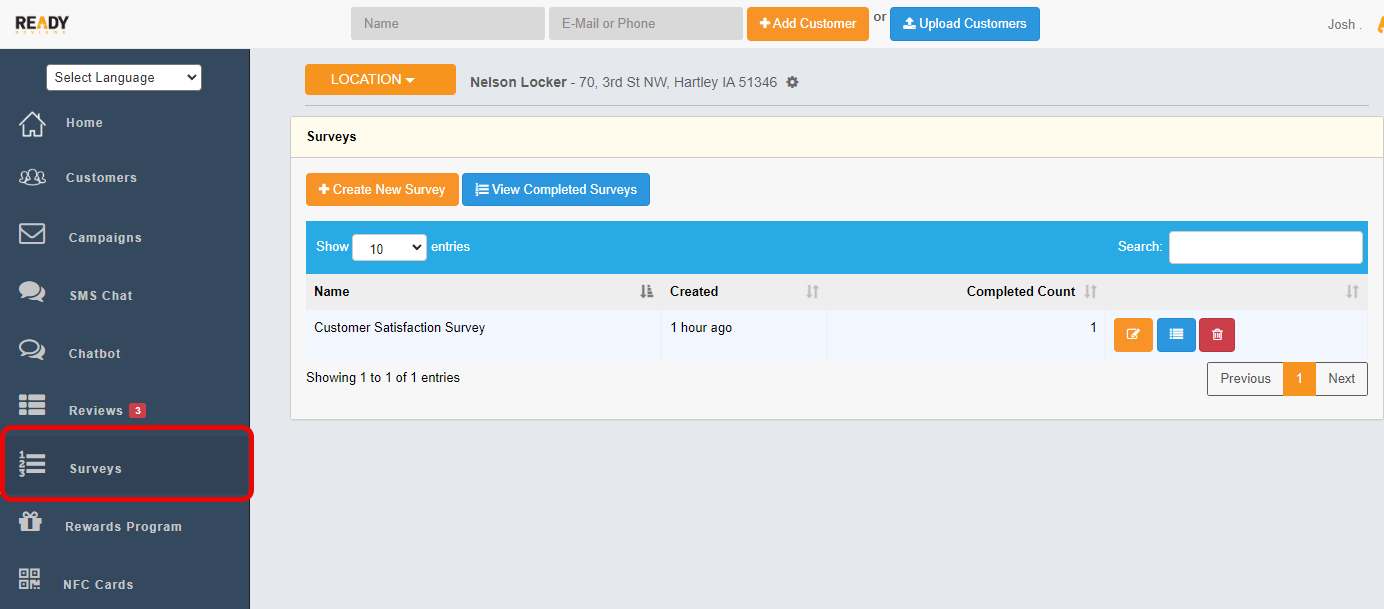Click the orange edit survey icon
The image size is (1384, 609).
coord(1133,335)
